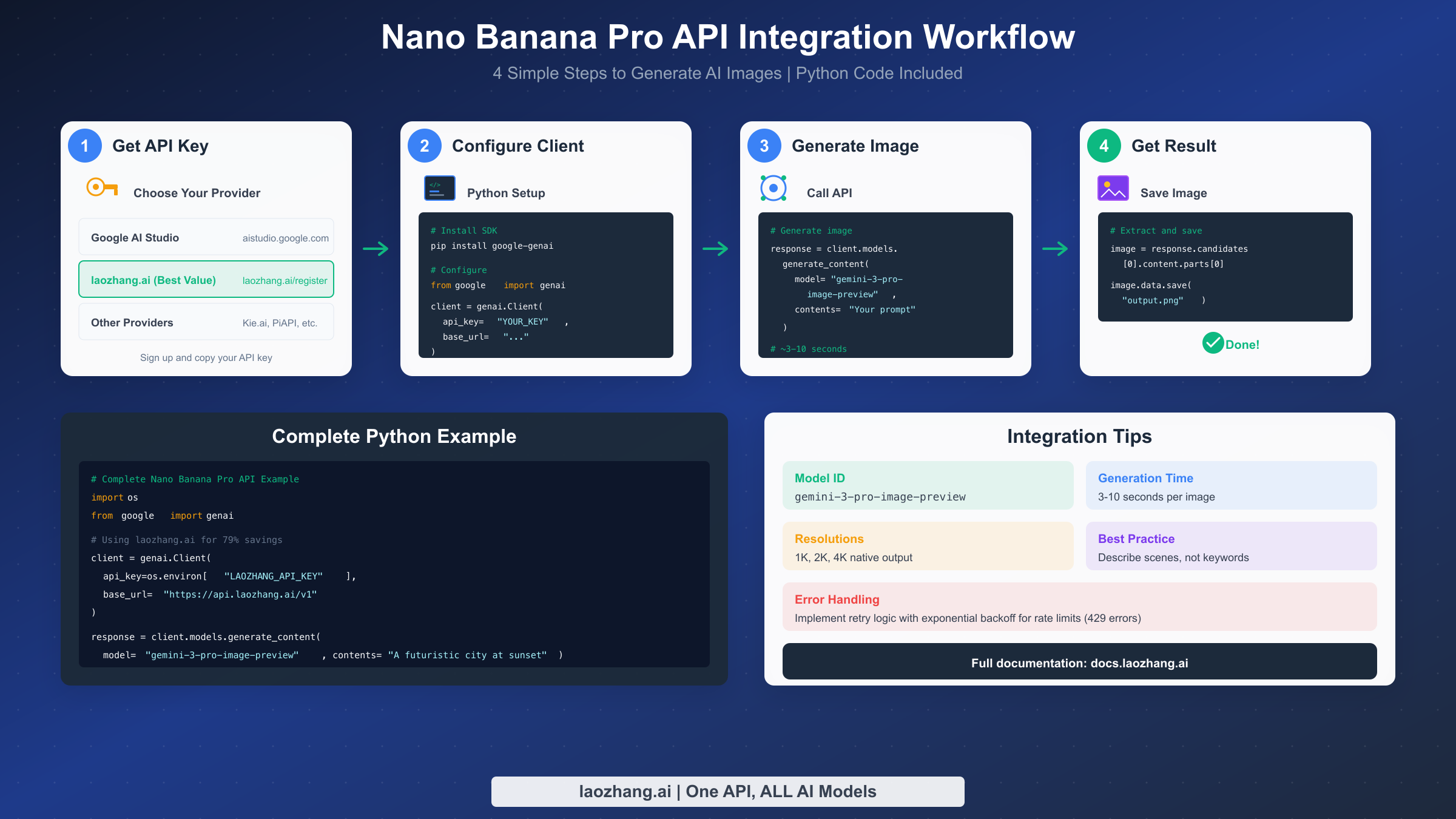Click the arrow between Configure Client and Generate Image
This screenshot has width=1456, height=819.
tap(716, 249)
